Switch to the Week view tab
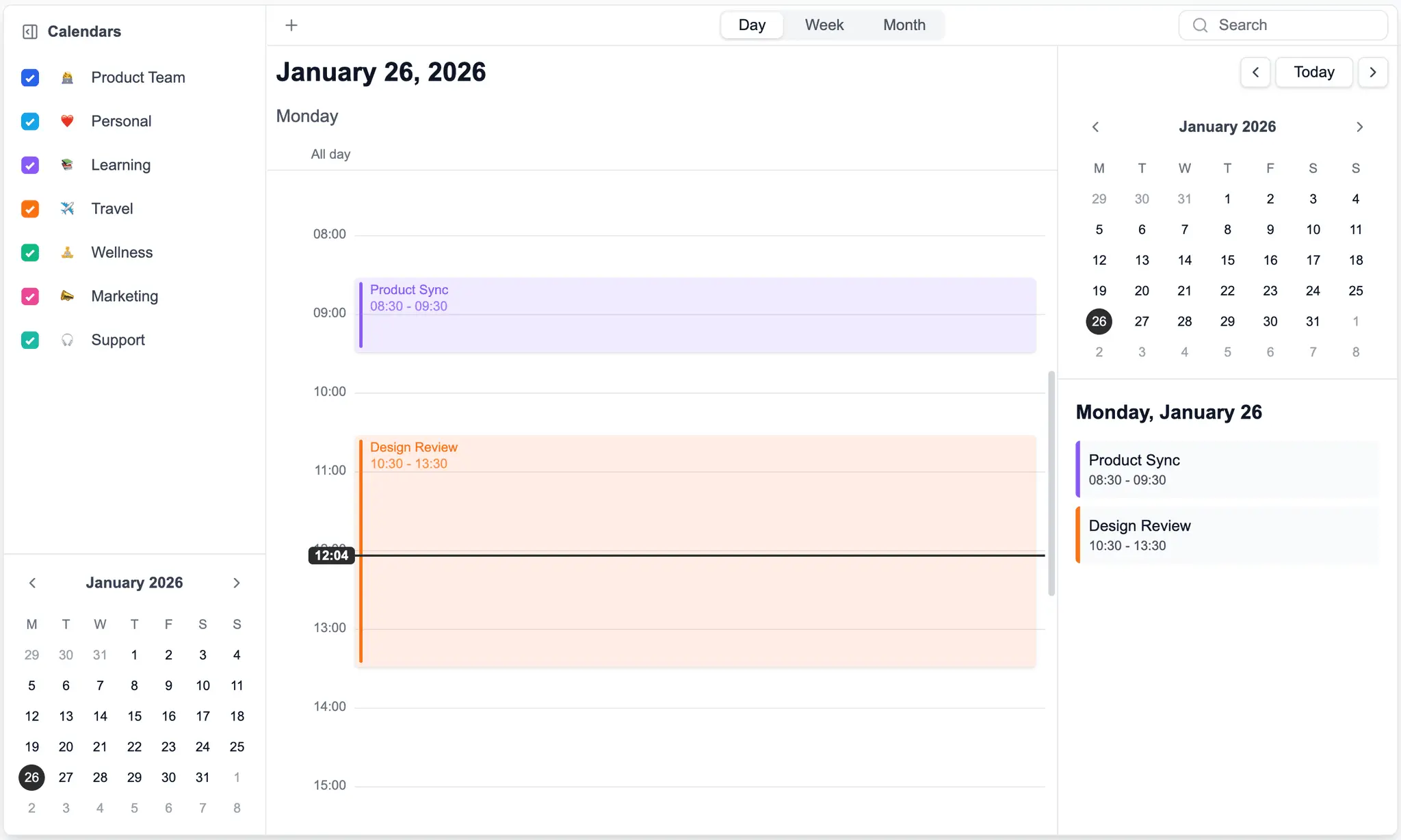Image resolution: width=1401 pixels, height=840 pixels. (x=824, y=25)
